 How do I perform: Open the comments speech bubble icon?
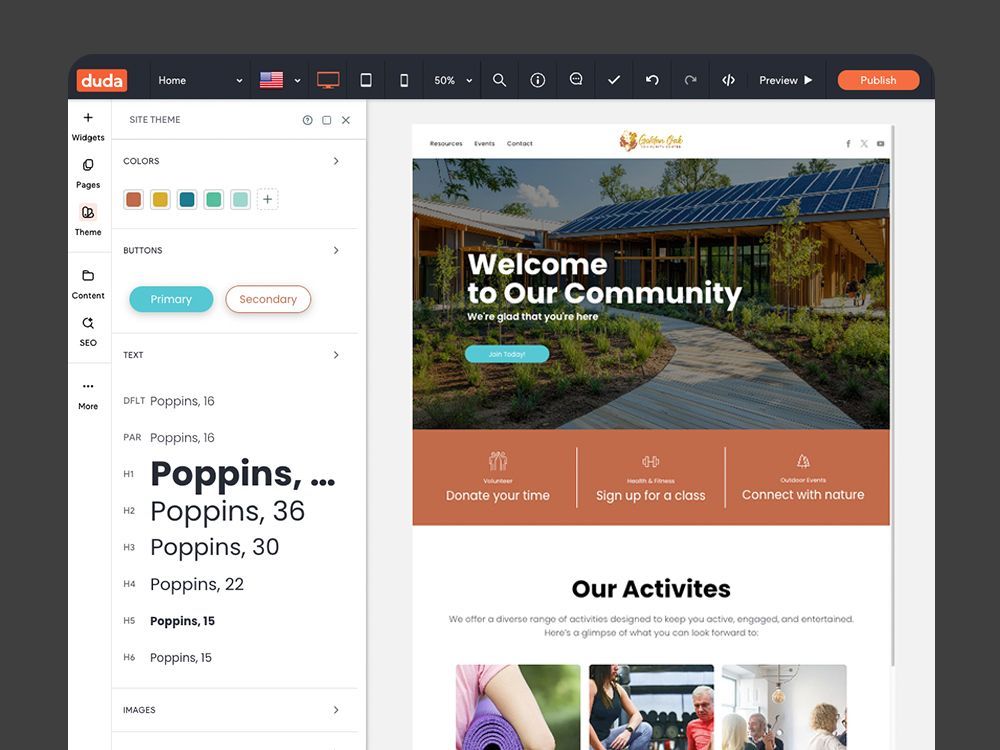pyautogui.click(x=576, y=80)
